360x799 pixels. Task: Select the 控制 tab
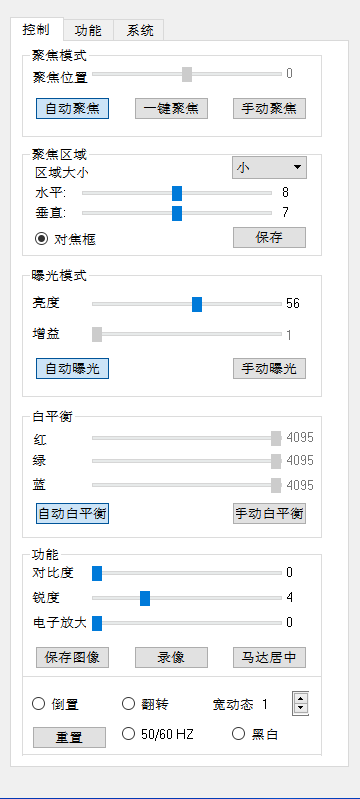(x=37, y=30)
